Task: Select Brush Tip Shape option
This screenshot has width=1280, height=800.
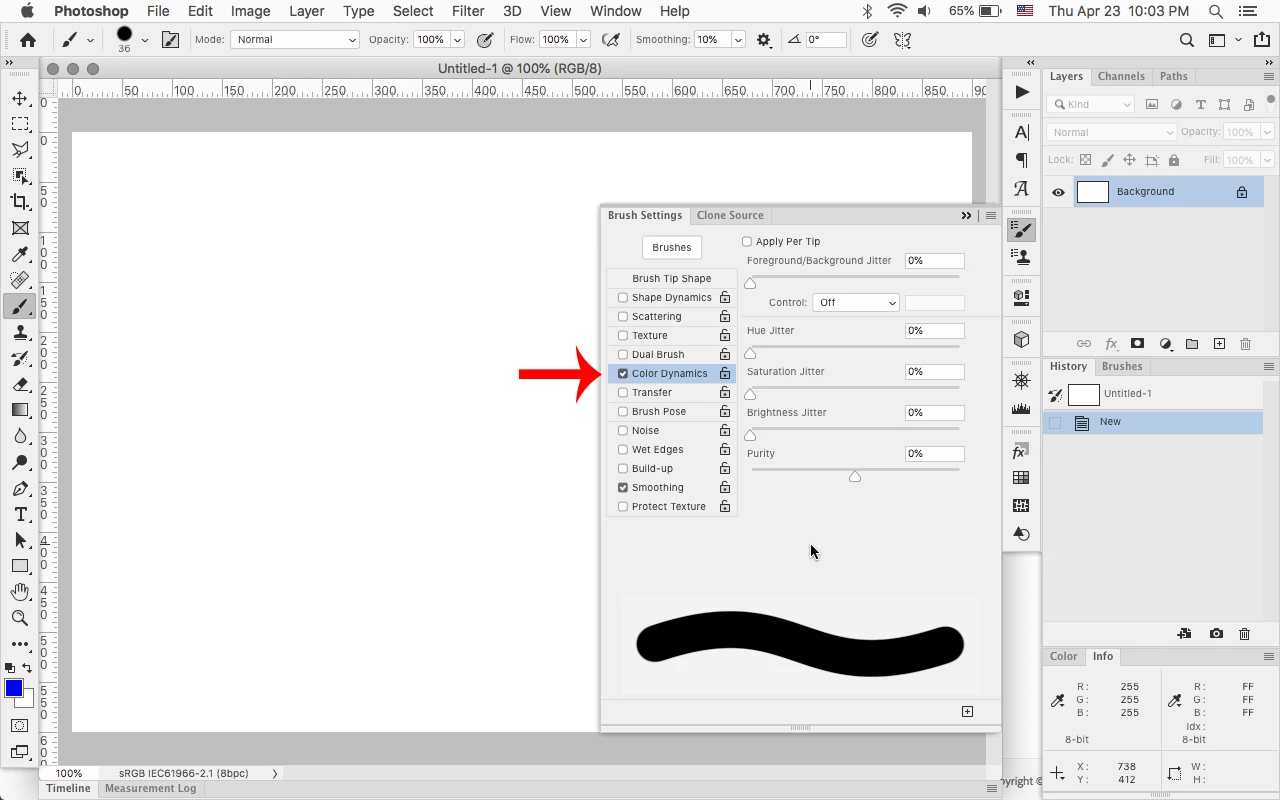Action: (x=672, y=279)
